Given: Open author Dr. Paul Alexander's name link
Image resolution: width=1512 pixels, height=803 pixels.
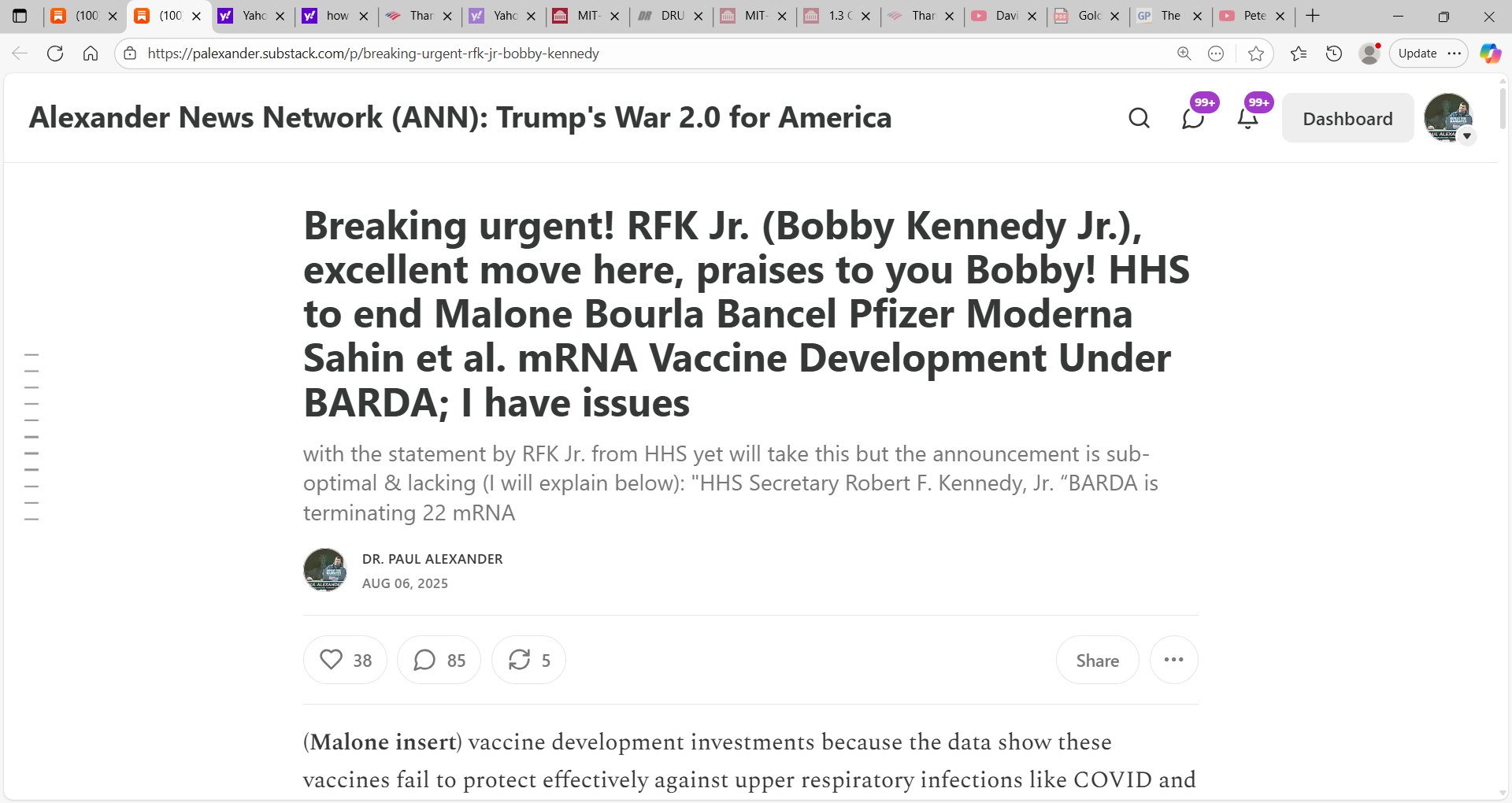Looking at the screenshot, I should (432, 559).
